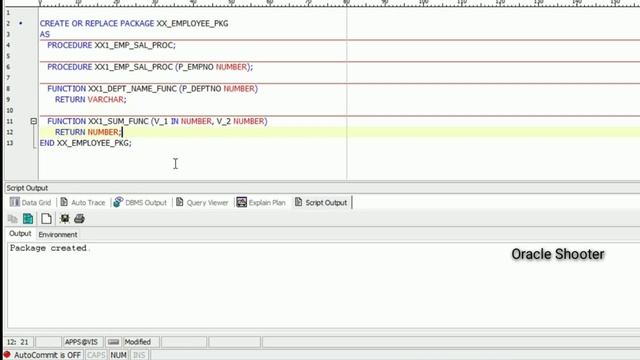Click the 'Modified' status bar entry
The image size is (640, 360).
(138, 342)
